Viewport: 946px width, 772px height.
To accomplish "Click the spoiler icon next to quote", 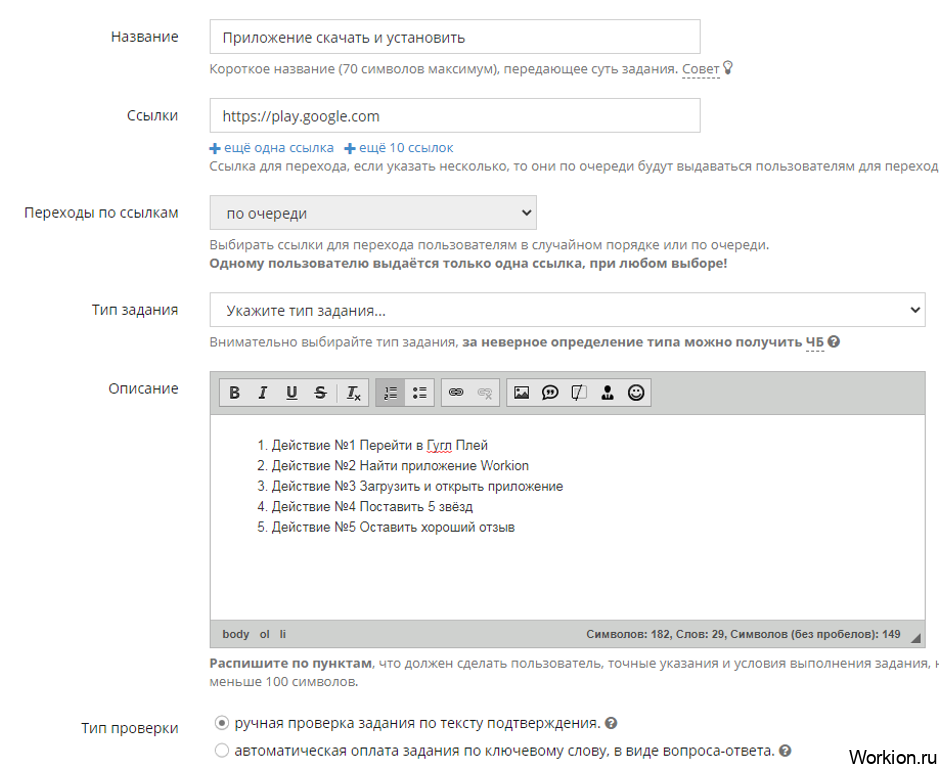I will (578, 393).
